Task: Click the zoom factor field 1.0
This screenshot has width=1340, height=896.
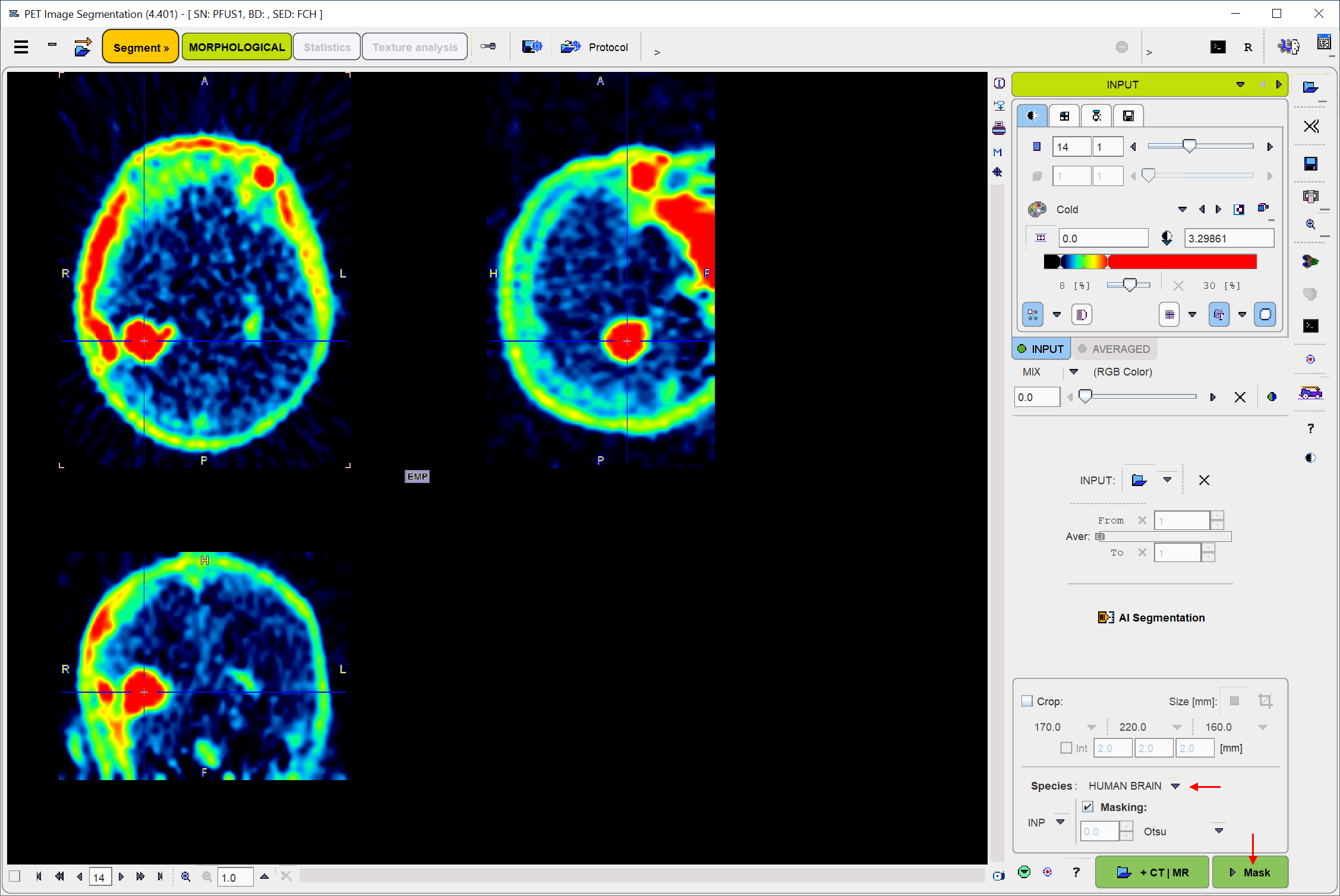Action: (235, 877)
